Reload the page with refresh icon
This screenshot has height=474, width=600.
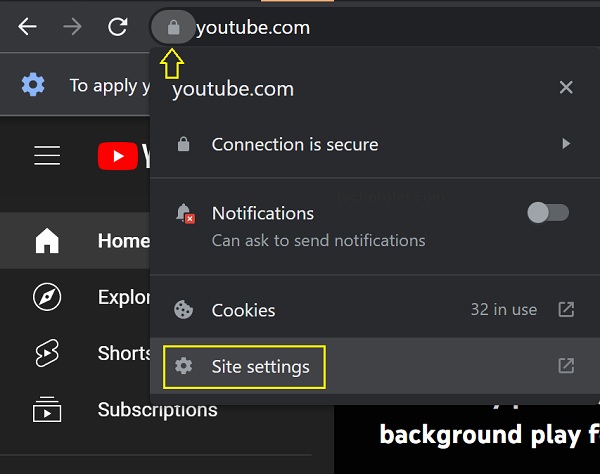117,27
